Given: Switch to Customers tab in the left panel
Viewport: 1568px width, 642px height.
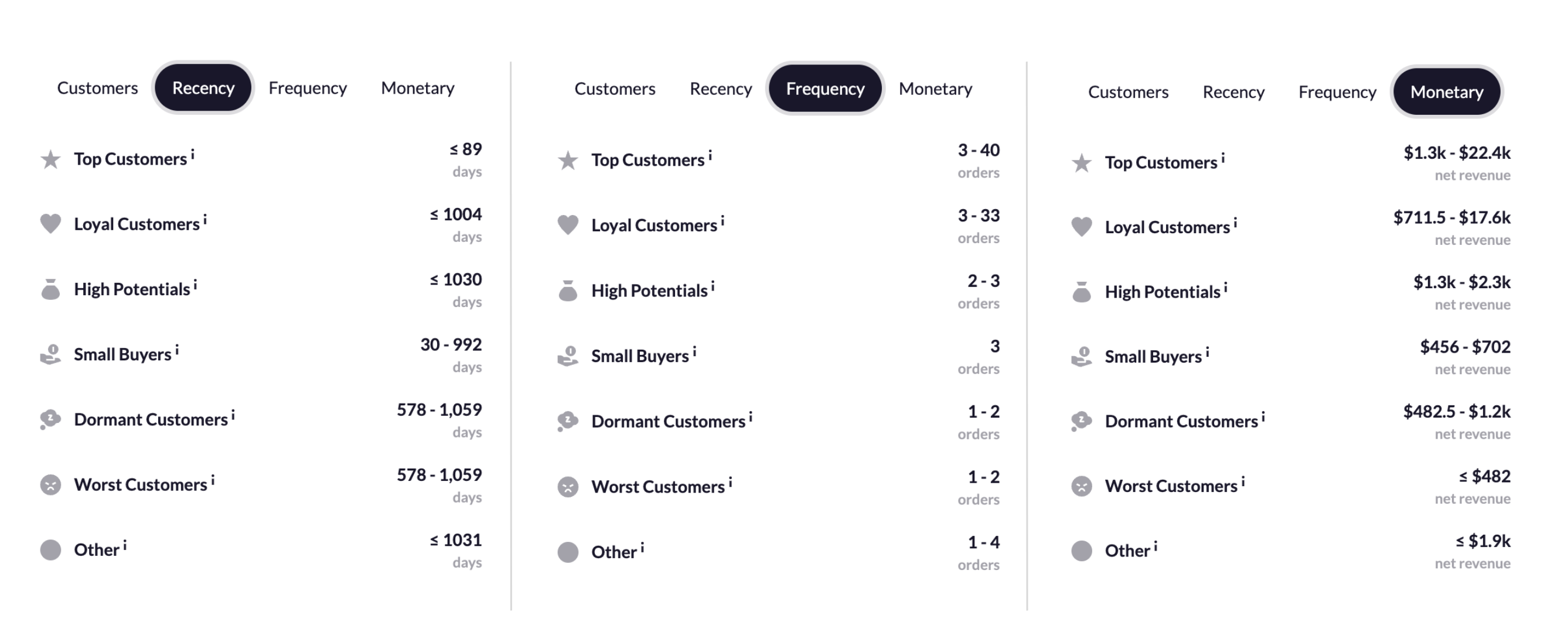Looking at the screenshot, I should pos(97,88).
